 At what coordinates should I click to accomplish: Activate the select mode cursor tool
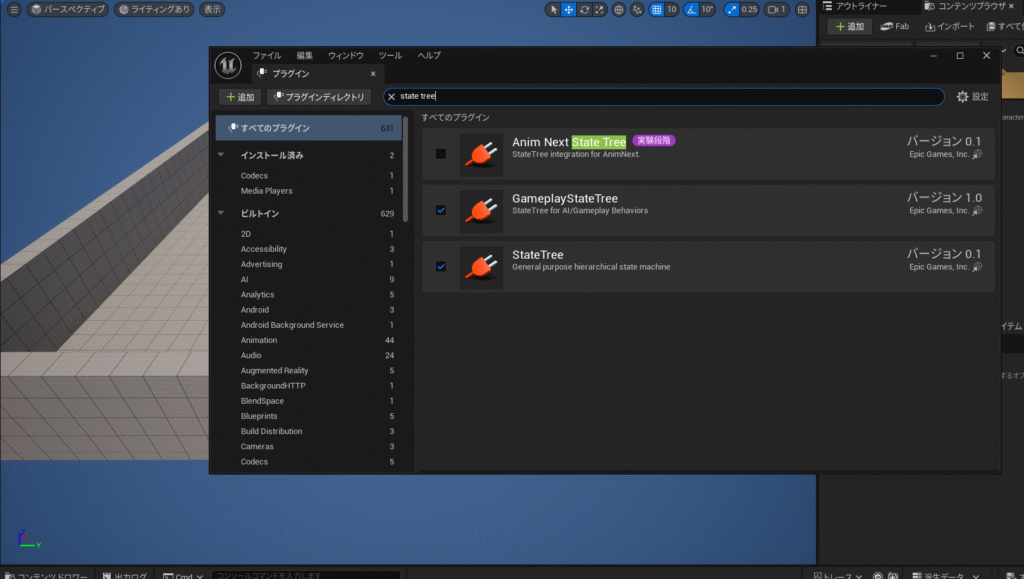pos(554,10)
